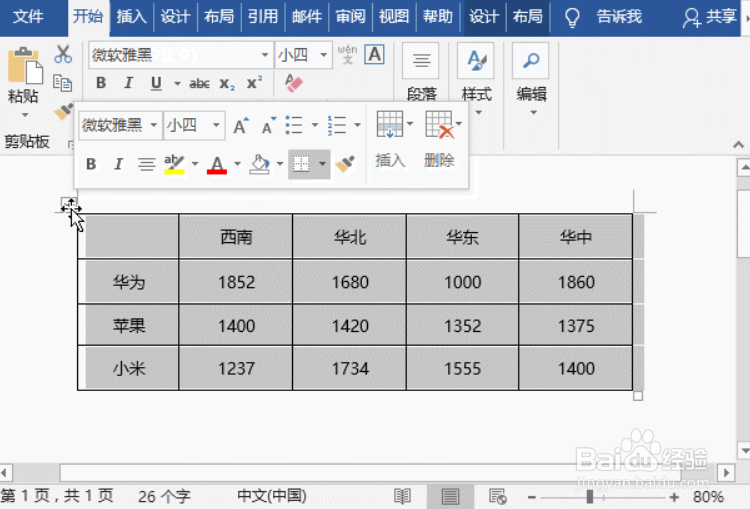
Task: Click the zoom slider handle
Action: 590,498
